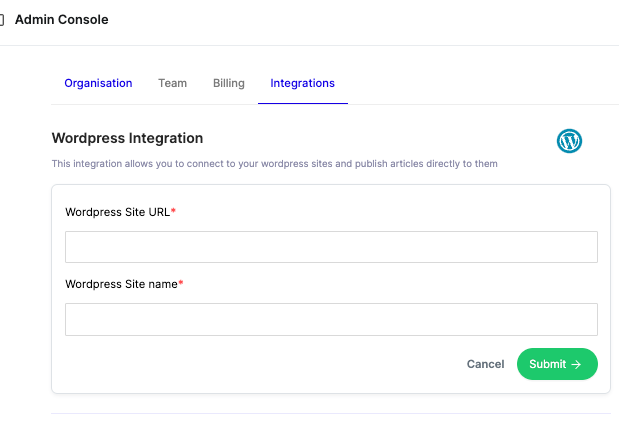Click the WordPress logo icon
Viewport: 619px width, 421px height.
[569, 141]
